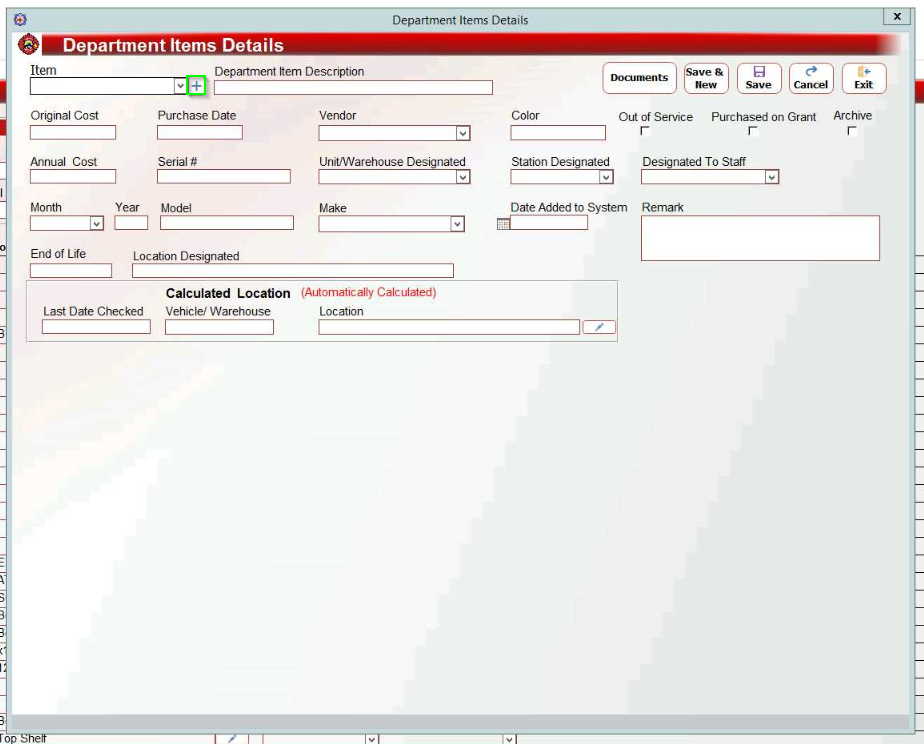Check the Archive checkbox
This screenshot has width=924, height=744.
[x=852, y=131]
